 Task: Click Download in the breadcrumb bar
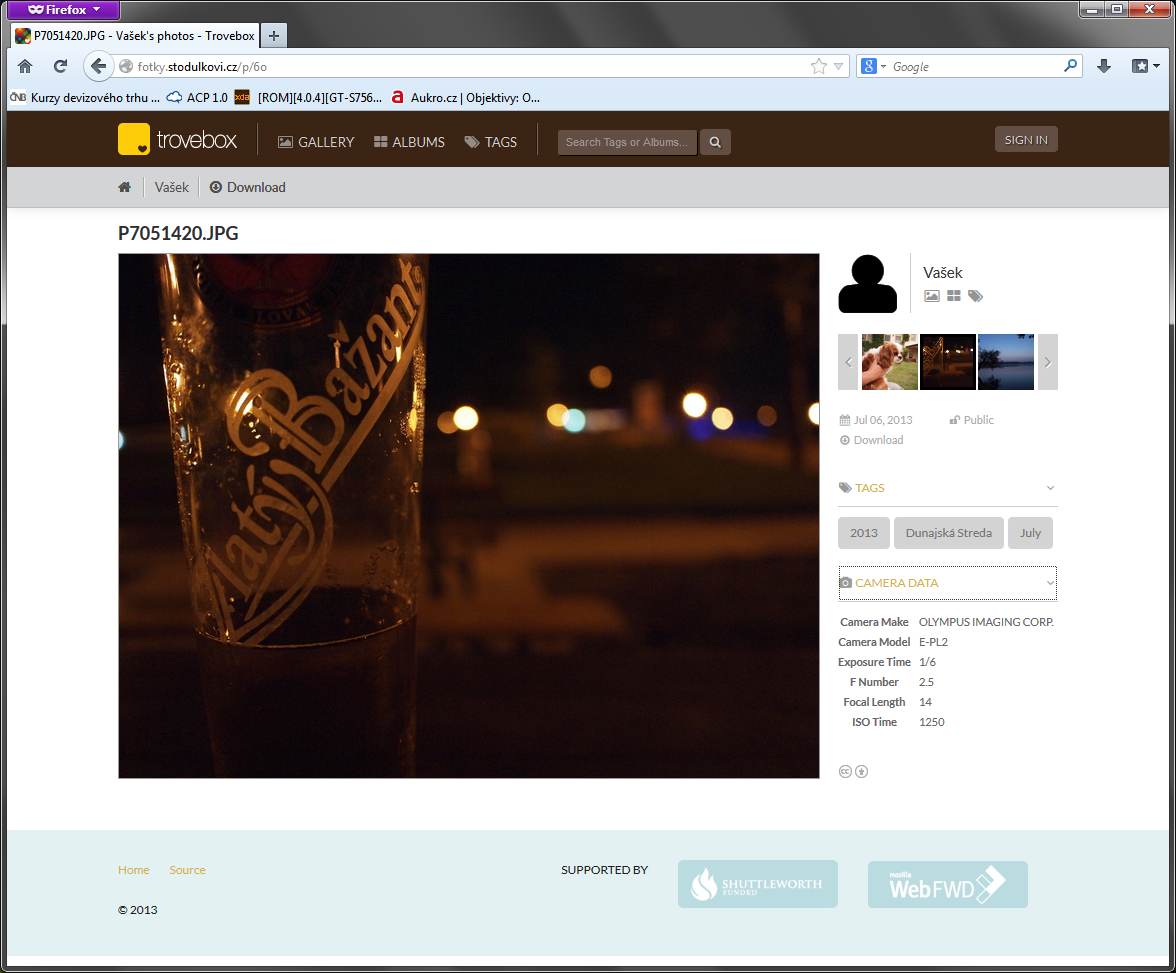click(248, 187)
